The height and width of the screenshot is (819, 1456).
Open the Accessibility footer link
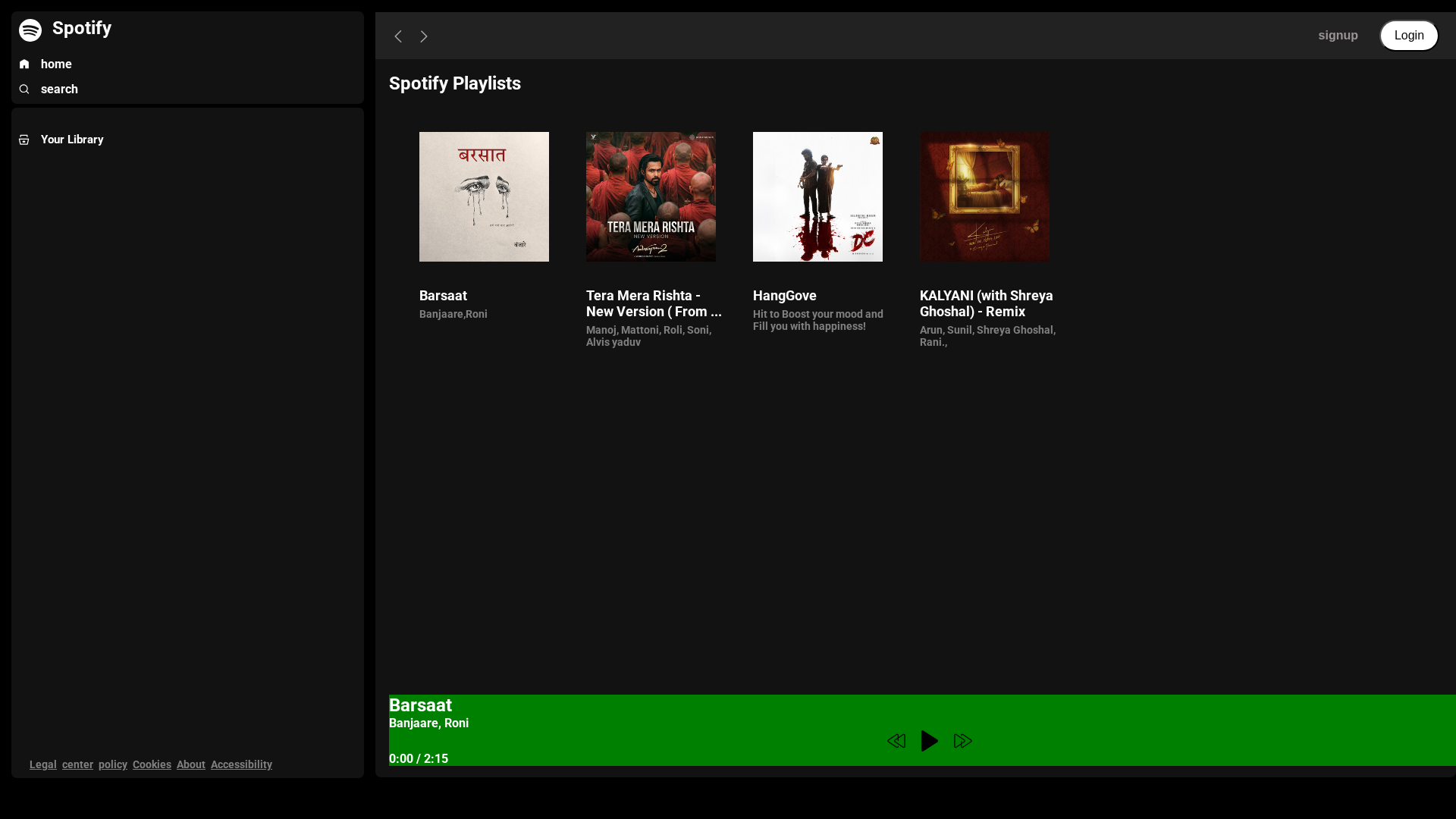[x=241, y=764]
